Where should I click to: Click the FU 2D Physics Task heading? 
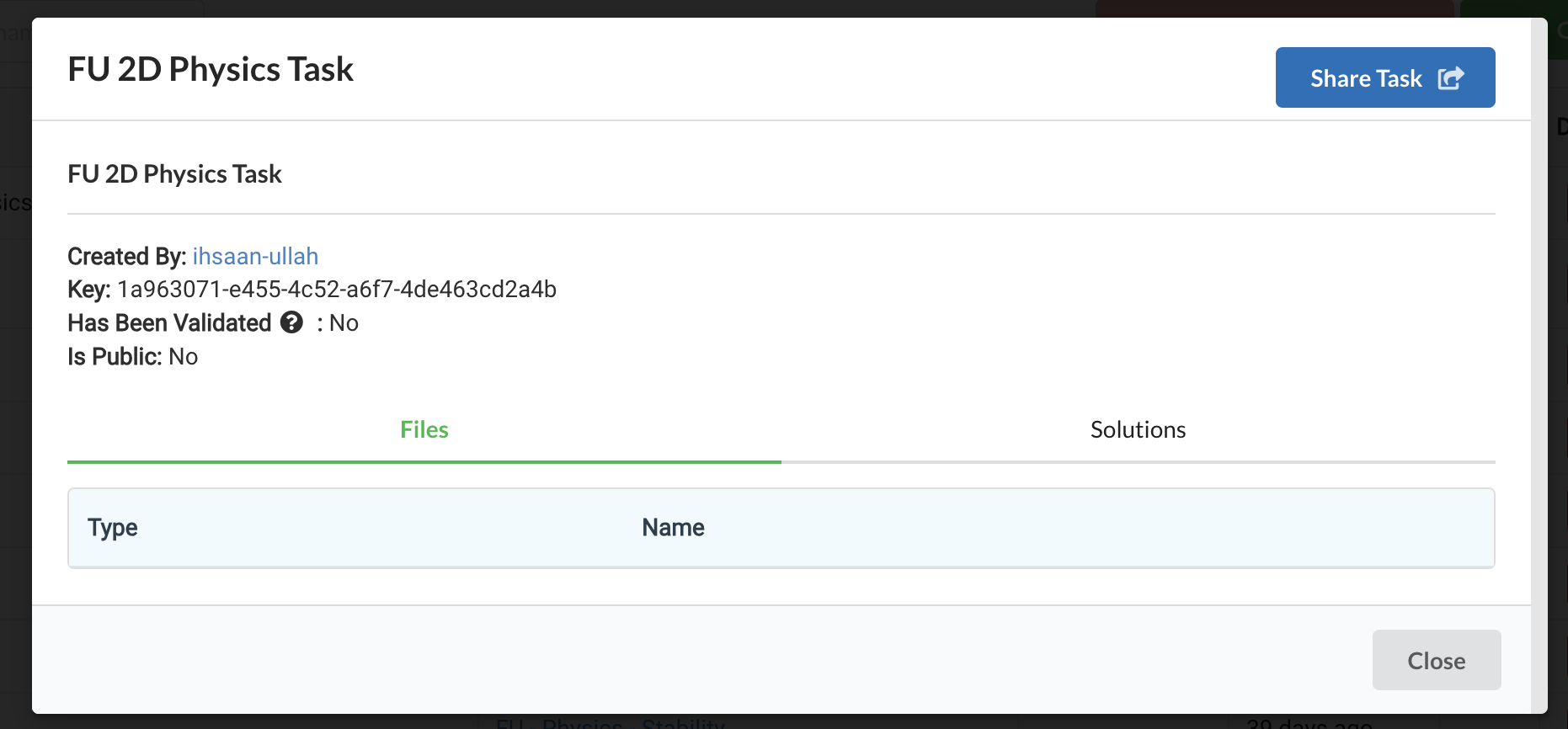pos(210,68)
